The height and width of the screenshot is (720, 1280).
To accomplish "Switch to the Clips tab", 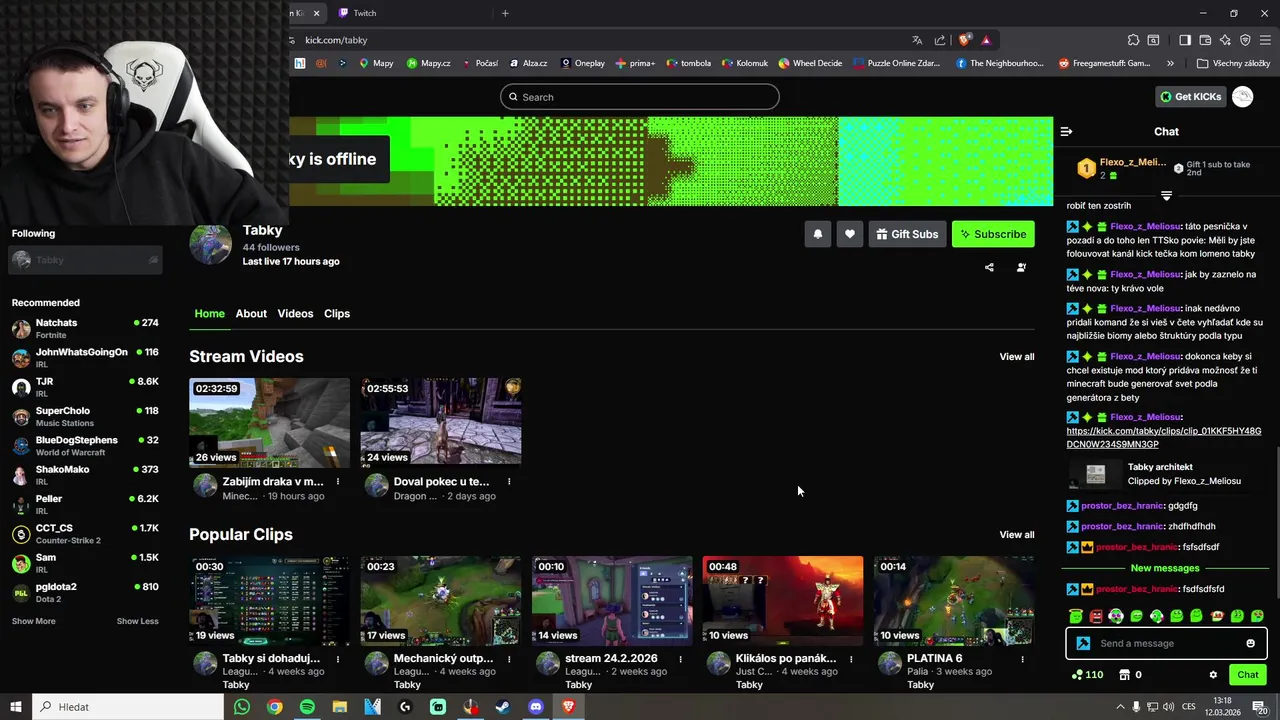I will pyautogui.click(x=337, y=314).
